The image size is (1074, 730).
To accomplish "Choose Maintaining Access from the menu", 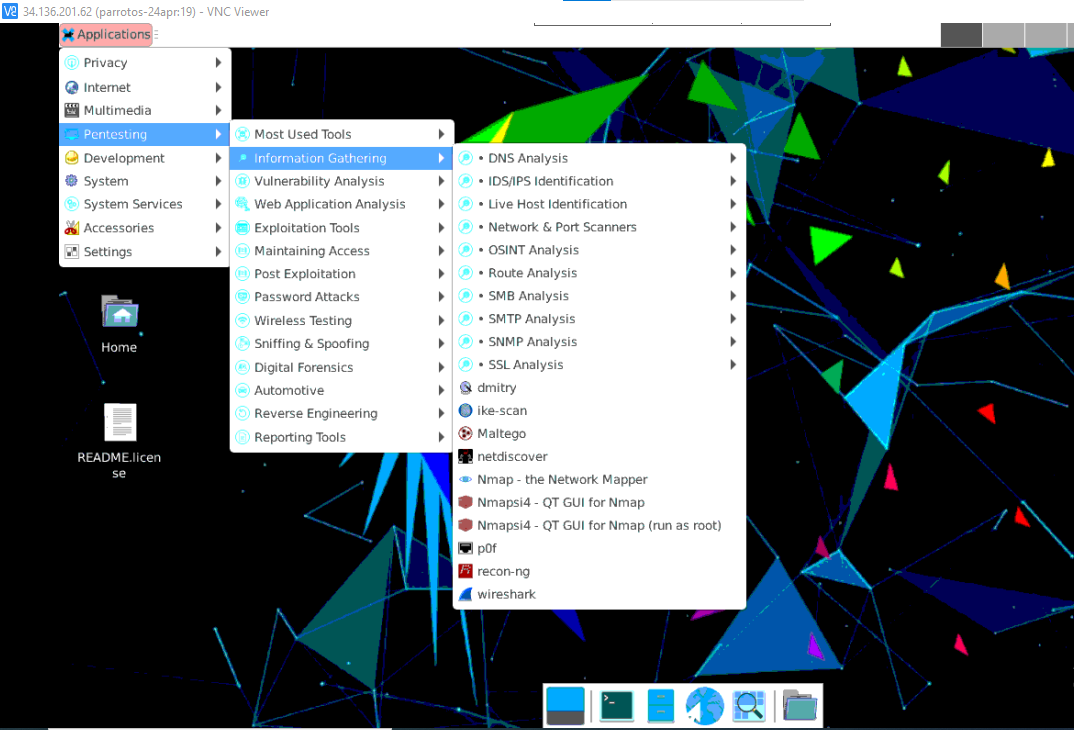I will 341,251.
